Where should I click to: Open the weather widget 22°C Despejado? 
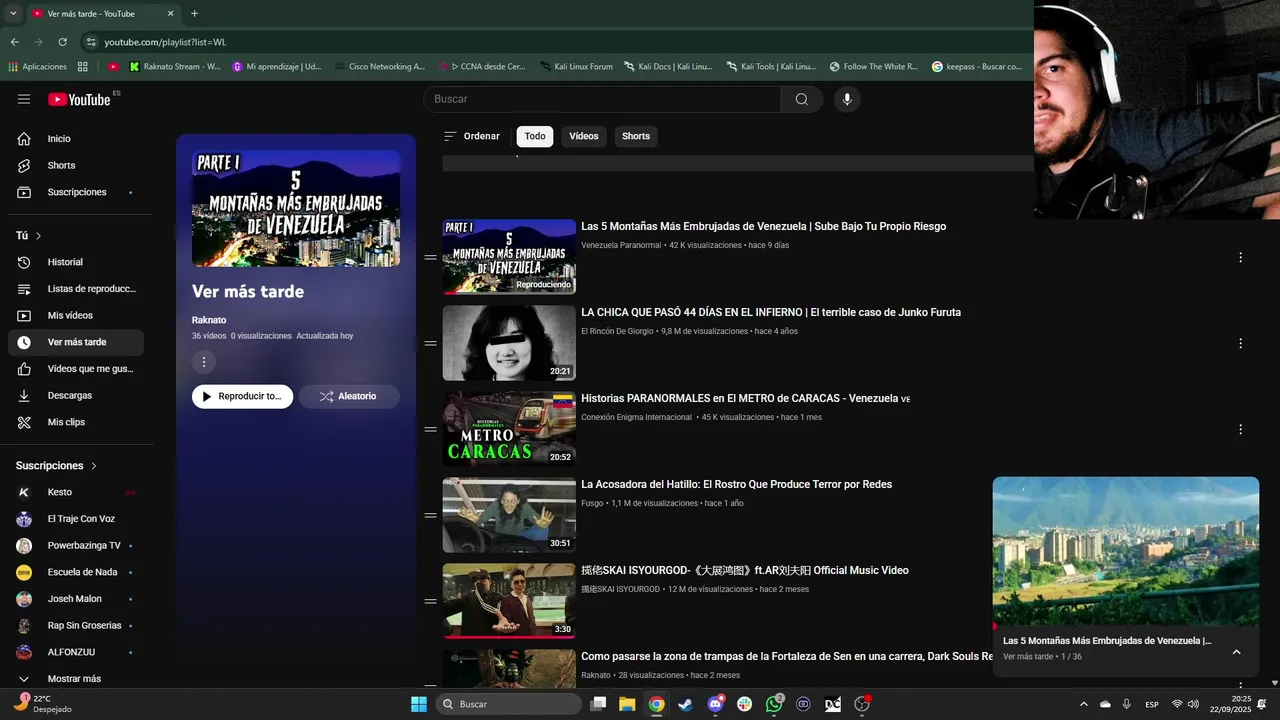pos(42,704)
